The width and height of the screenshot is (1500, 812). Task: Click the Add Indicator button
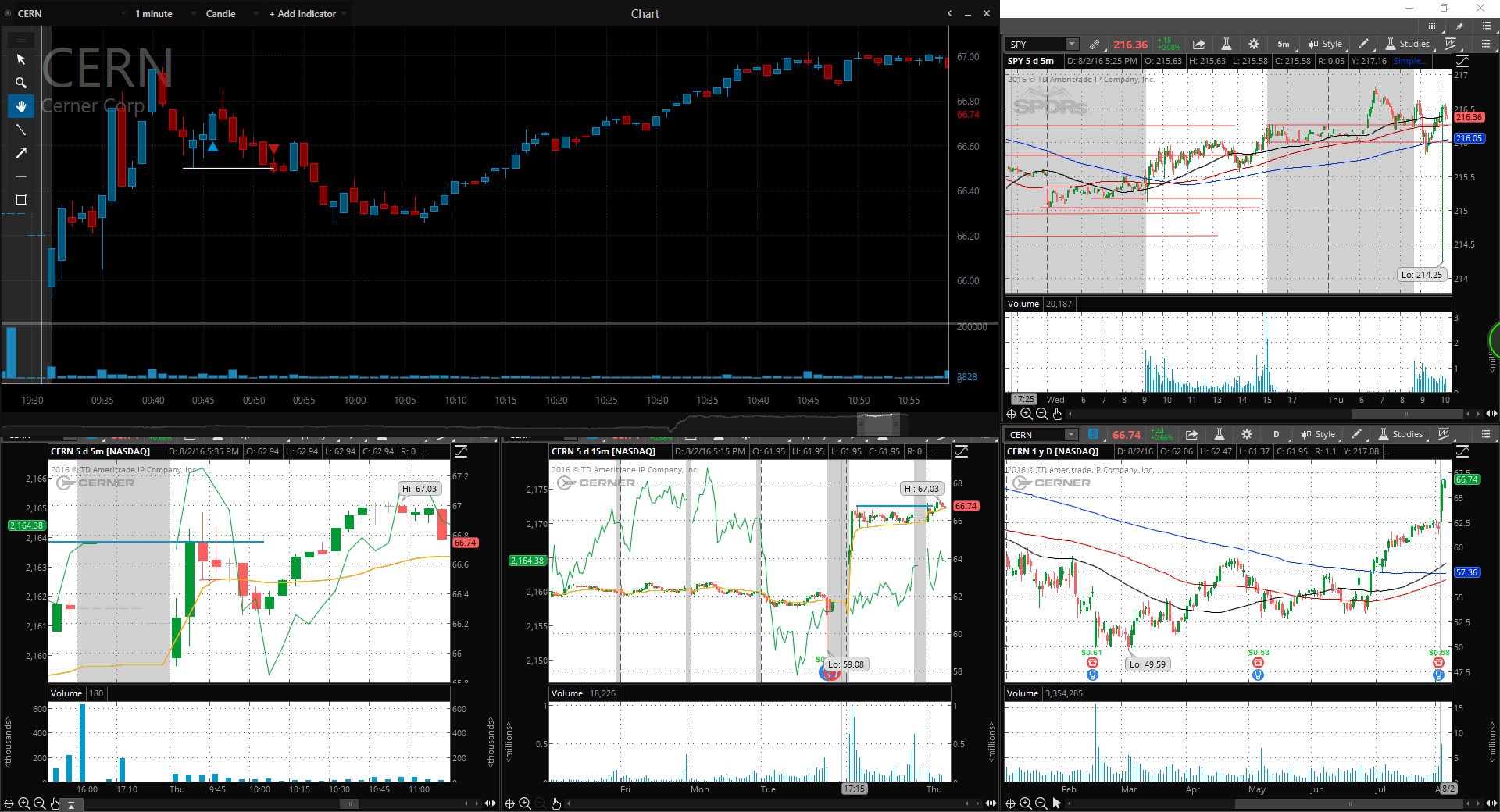coord(302,14)
